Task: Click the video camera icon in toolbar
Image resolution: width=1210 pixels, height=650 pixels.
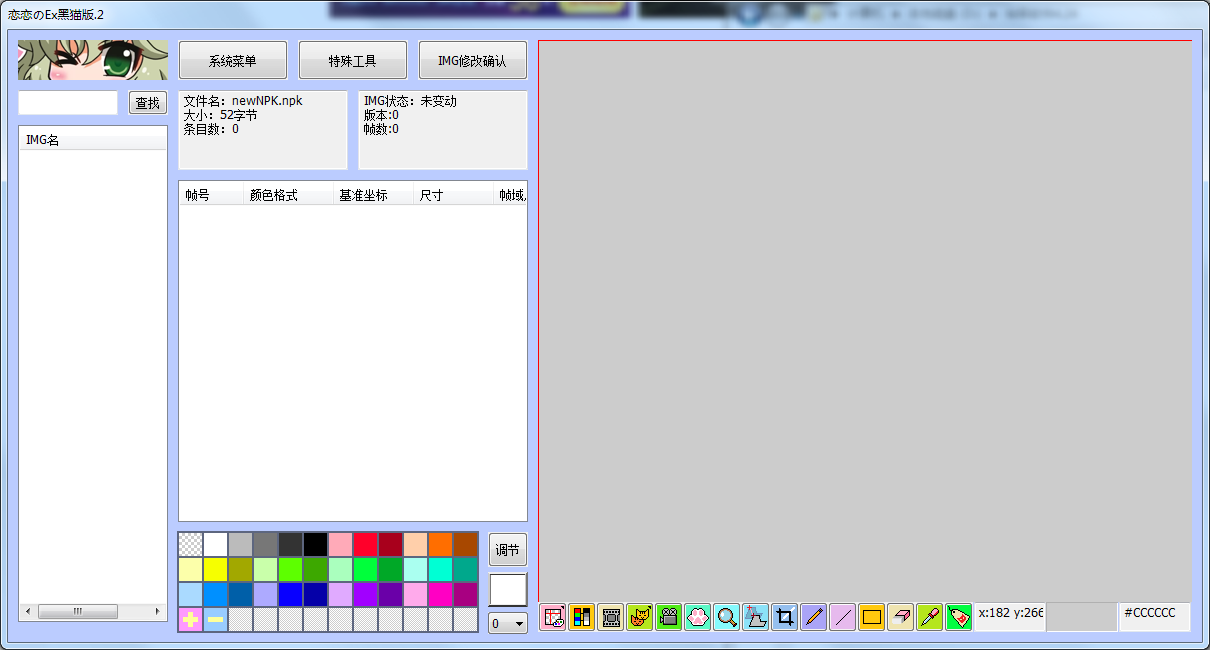Action: (669, 617)
